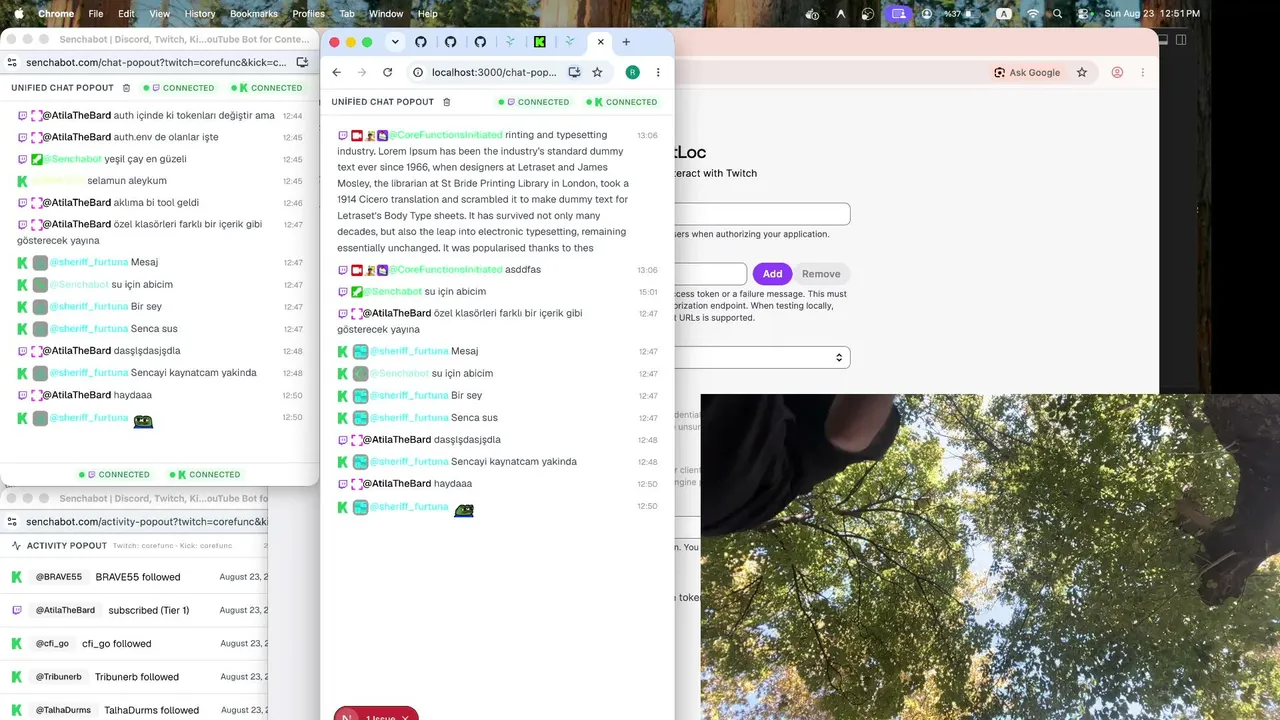The image size is (1280, 720).
Task: Click the Tribunerb followed activity row
Action: (134, 677)
